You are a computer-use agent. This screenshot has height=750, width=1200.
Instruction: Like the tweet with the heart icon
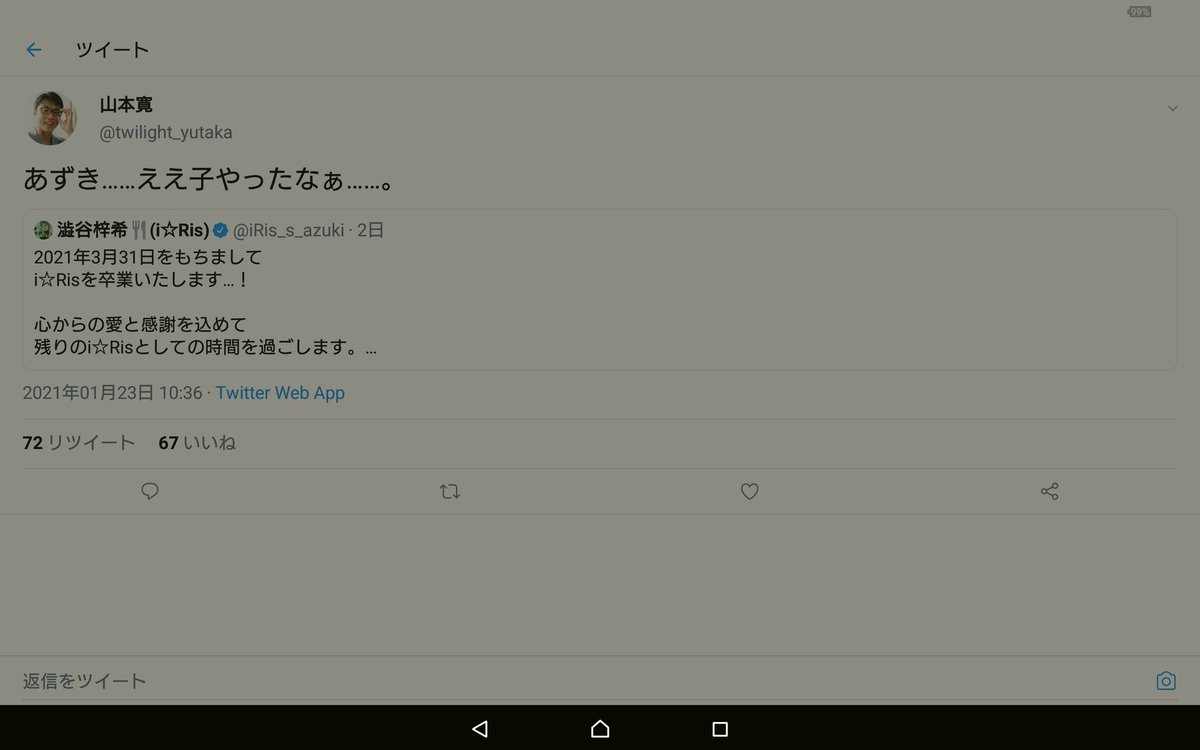point(749,491)
